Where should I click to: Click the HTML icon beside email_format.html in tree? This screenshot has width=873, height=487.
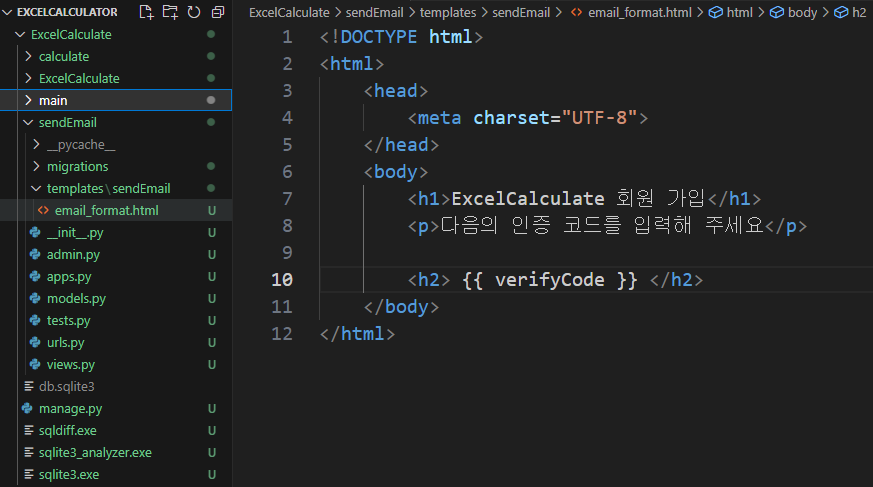point(43,210)
